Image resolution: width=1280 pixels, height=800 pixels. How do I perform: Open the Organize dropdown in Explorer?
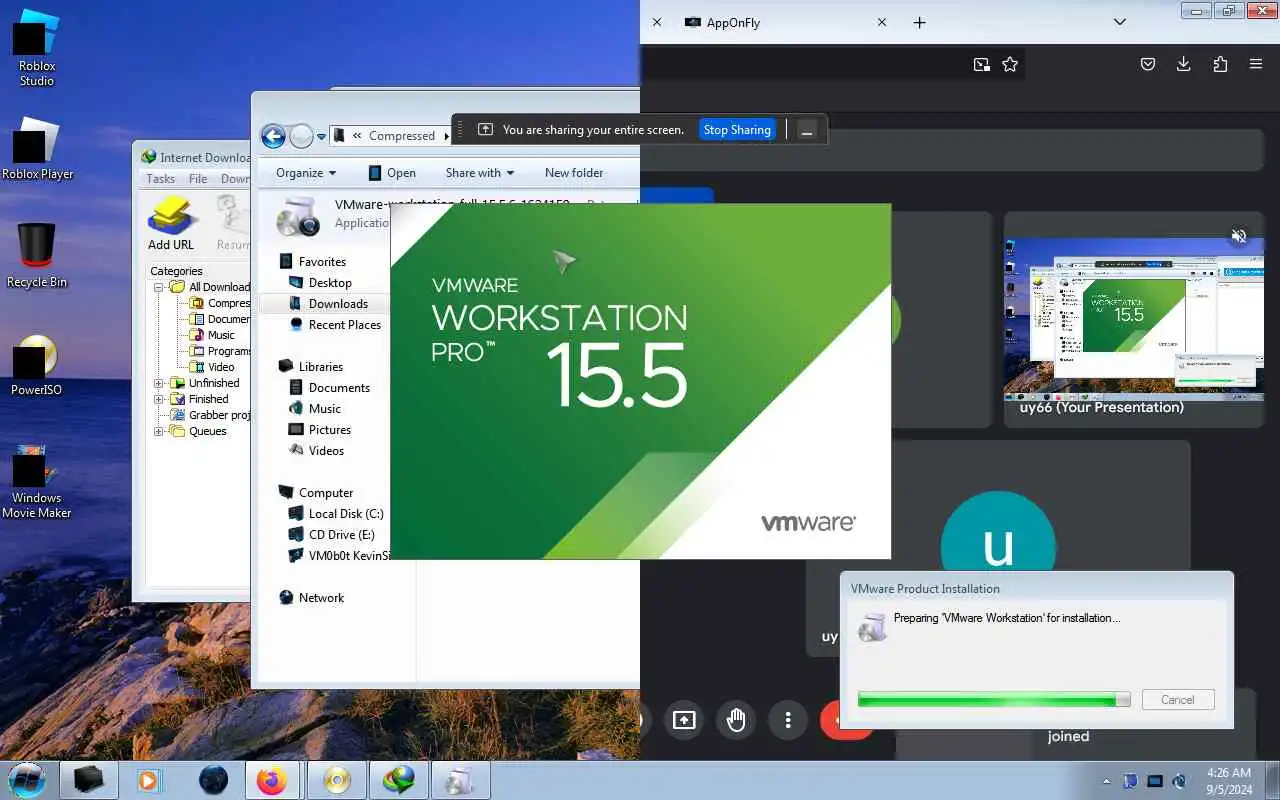click(306, 173)
